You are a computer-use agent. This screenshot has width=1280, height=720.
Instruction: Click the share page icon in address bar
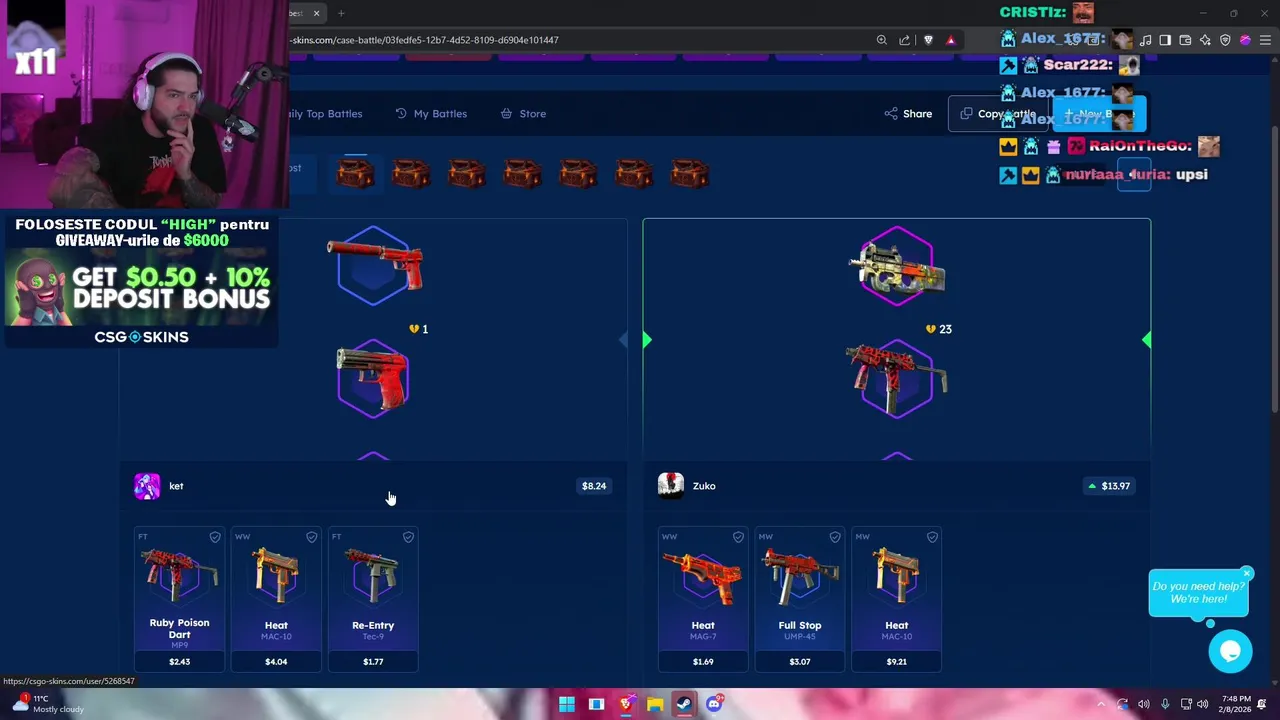(904, 40)
